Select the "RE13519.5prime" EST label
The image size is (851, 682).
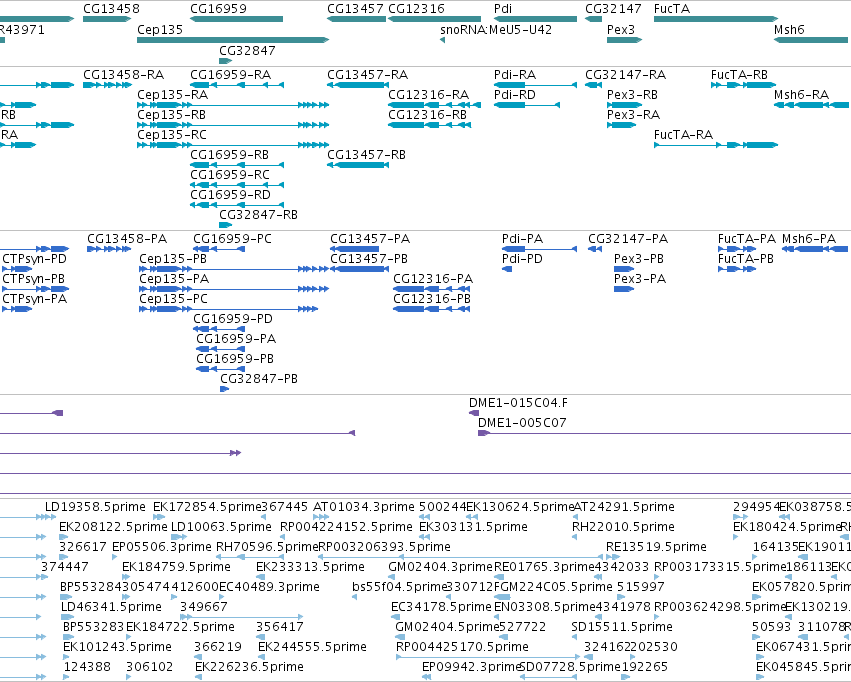(x=656, y=547)
